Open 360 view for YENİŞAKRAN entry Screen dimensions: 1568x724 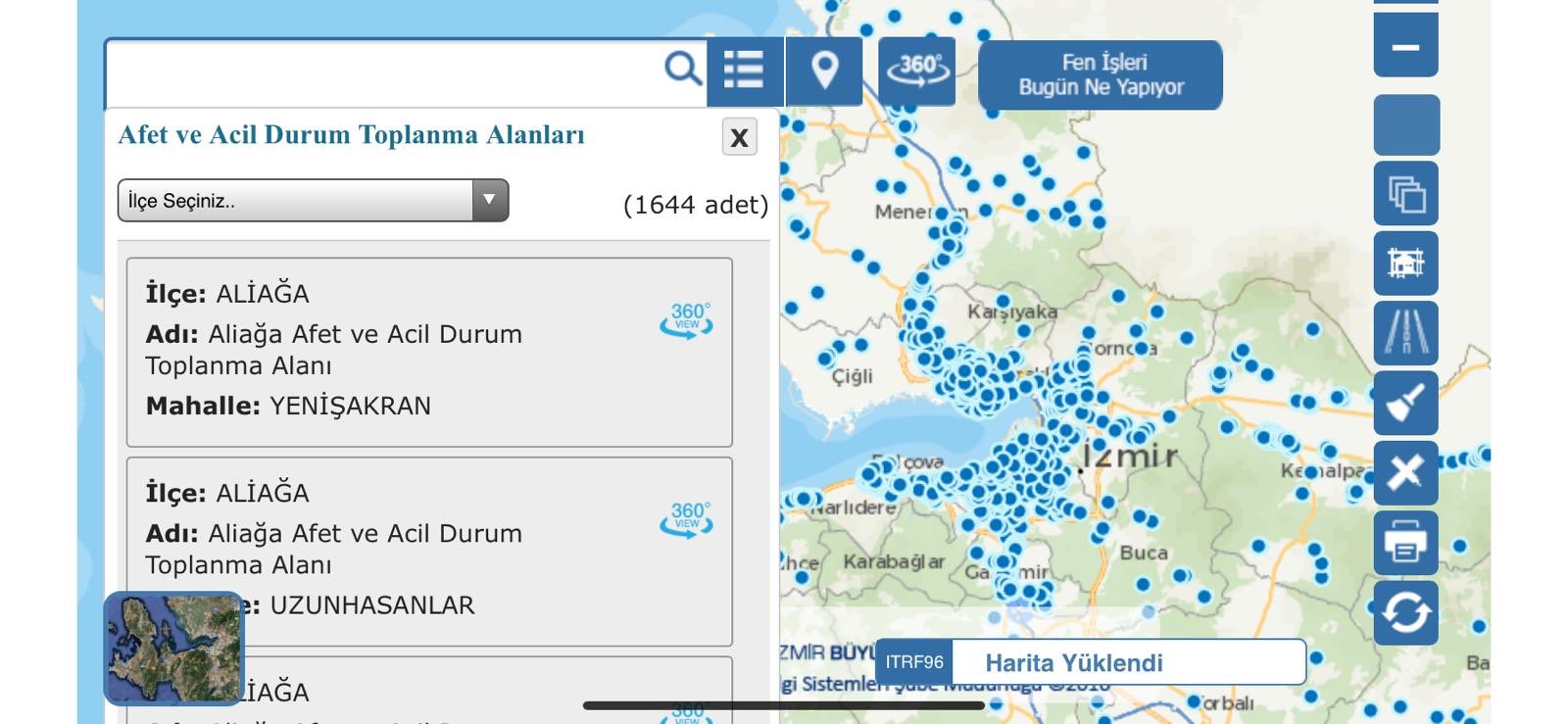686,321
